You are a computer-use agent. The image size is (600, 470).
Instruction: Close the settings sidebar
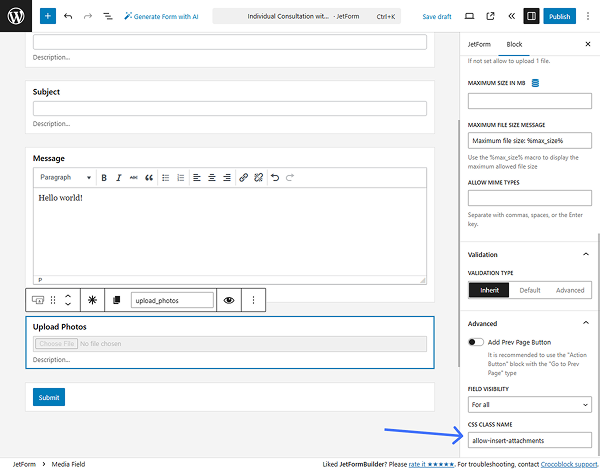[x=588, y=44]
